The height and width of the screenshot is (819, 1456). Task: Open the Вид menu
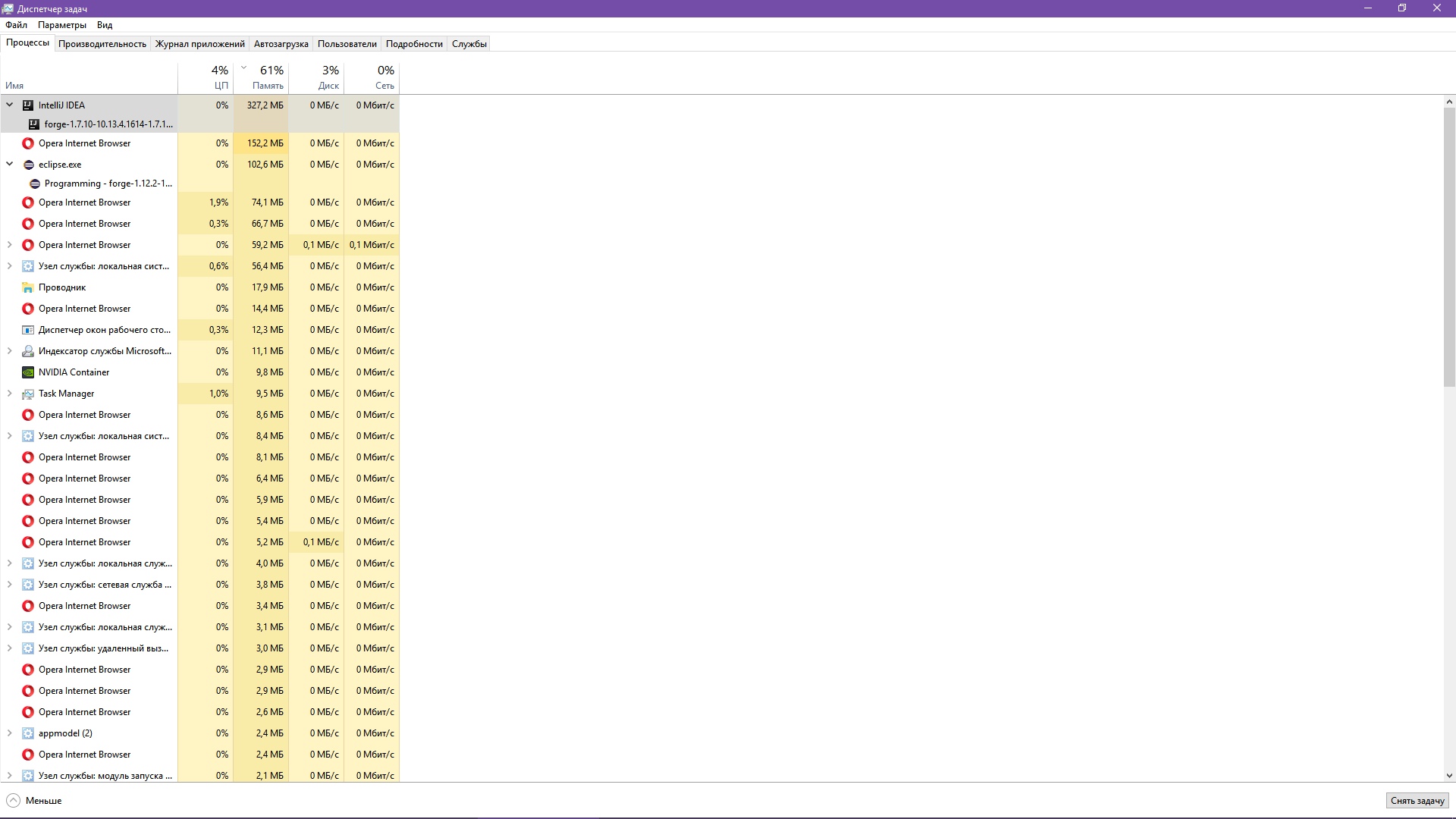tap(105, 25)
